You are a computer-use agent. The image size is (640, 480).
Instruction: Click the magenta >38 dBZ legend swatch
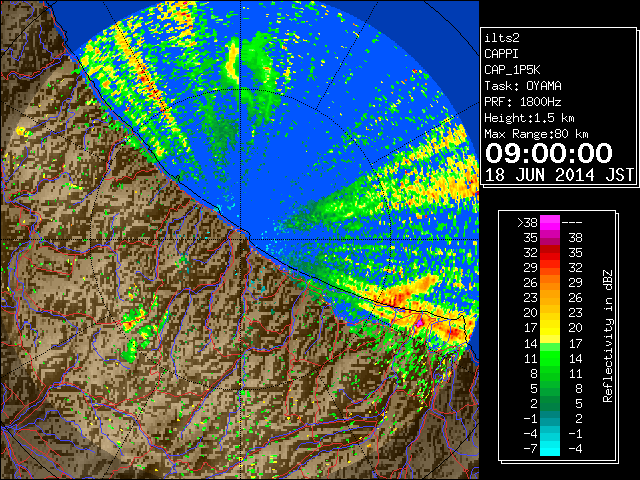[550, 222]
